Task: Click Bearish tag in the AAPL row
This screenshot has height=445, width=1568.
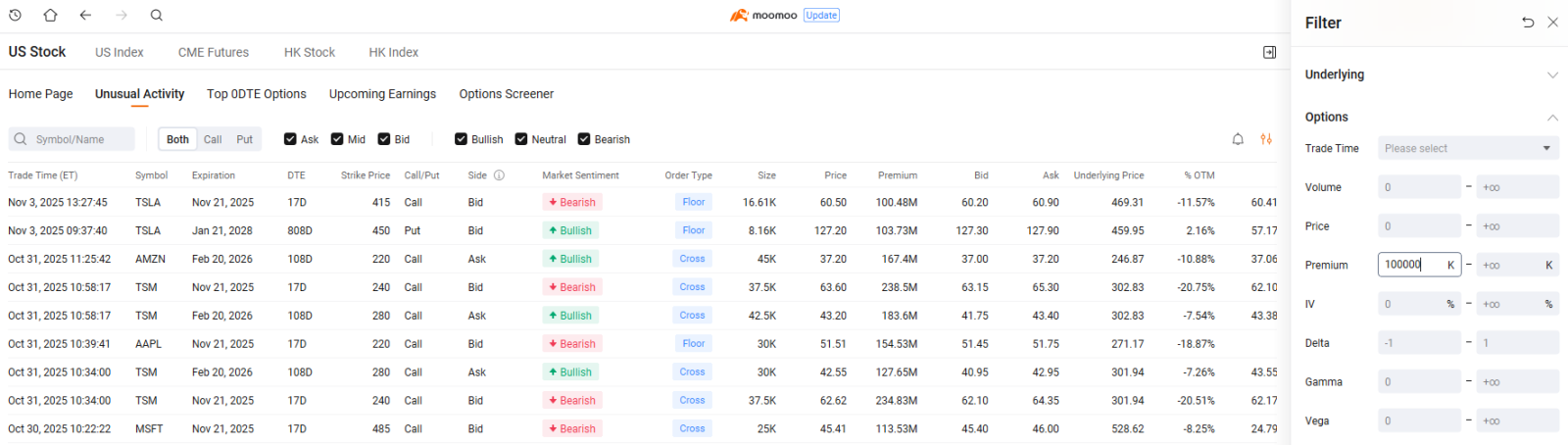Action: (x=571, y=344)
